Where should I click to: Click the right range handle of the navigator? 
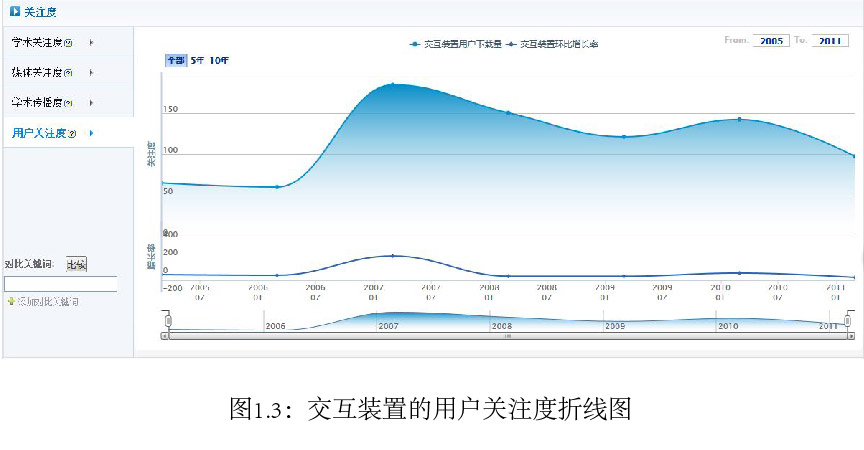point(847,321)
